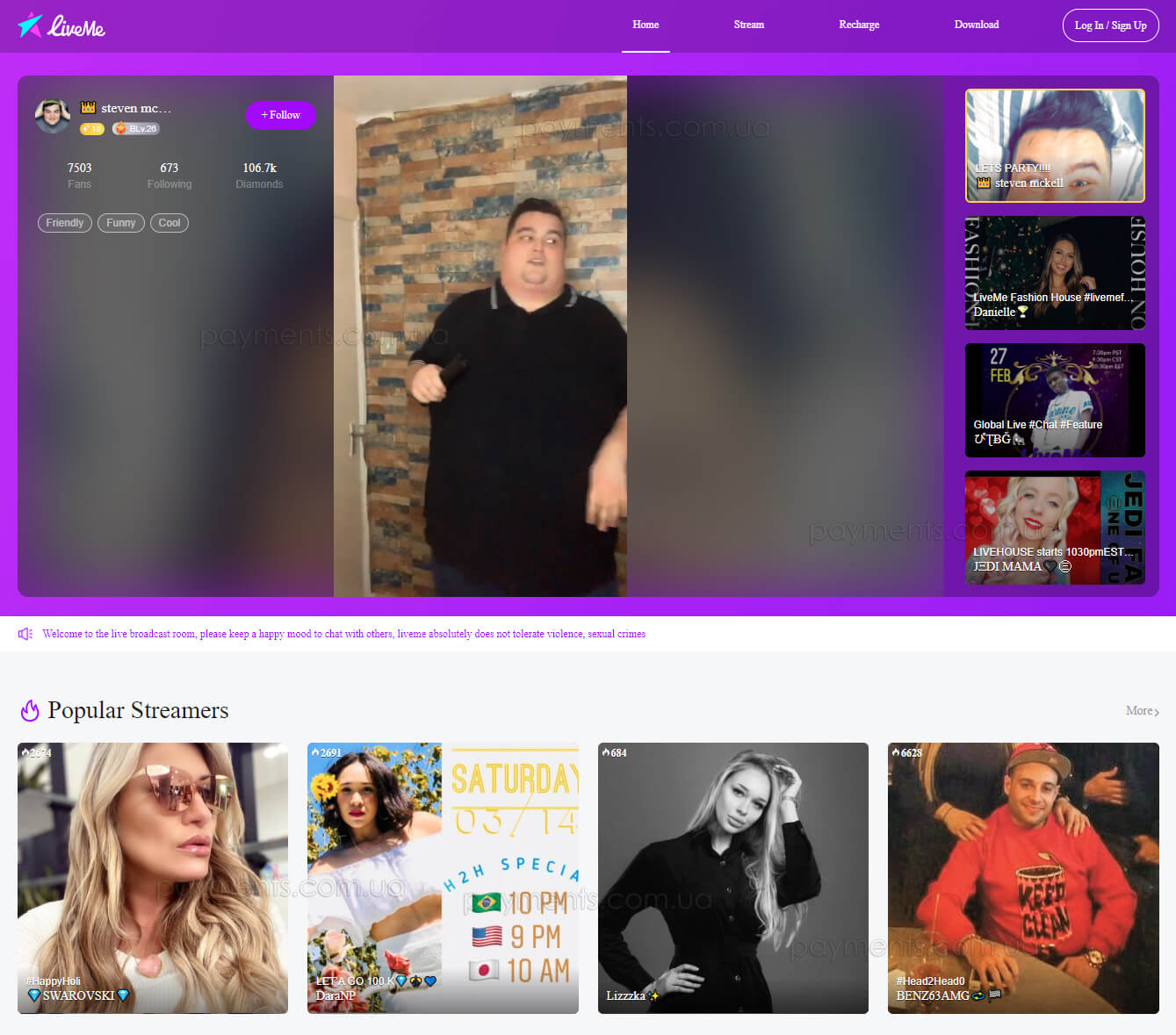Click the LET'A GO 100 K caption
The width and height of the screenshot is (1176, 1035).
pyautogui.click(x=376, y=981)
